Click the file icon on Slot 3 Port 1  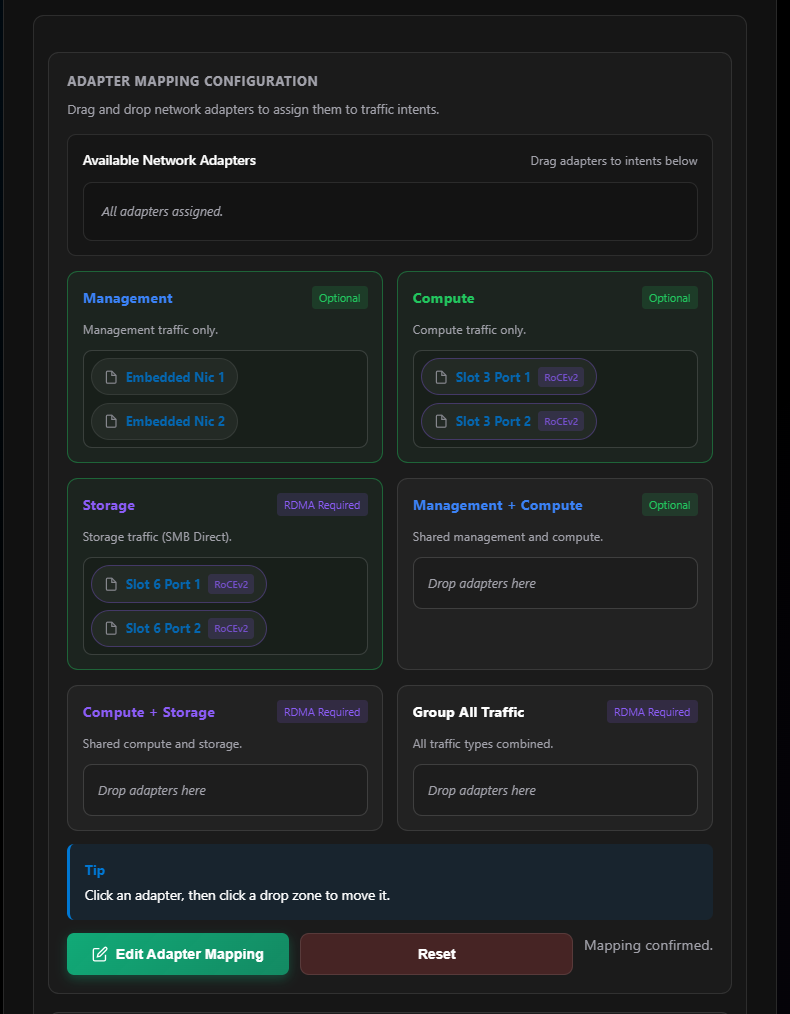tap(442, 377)
